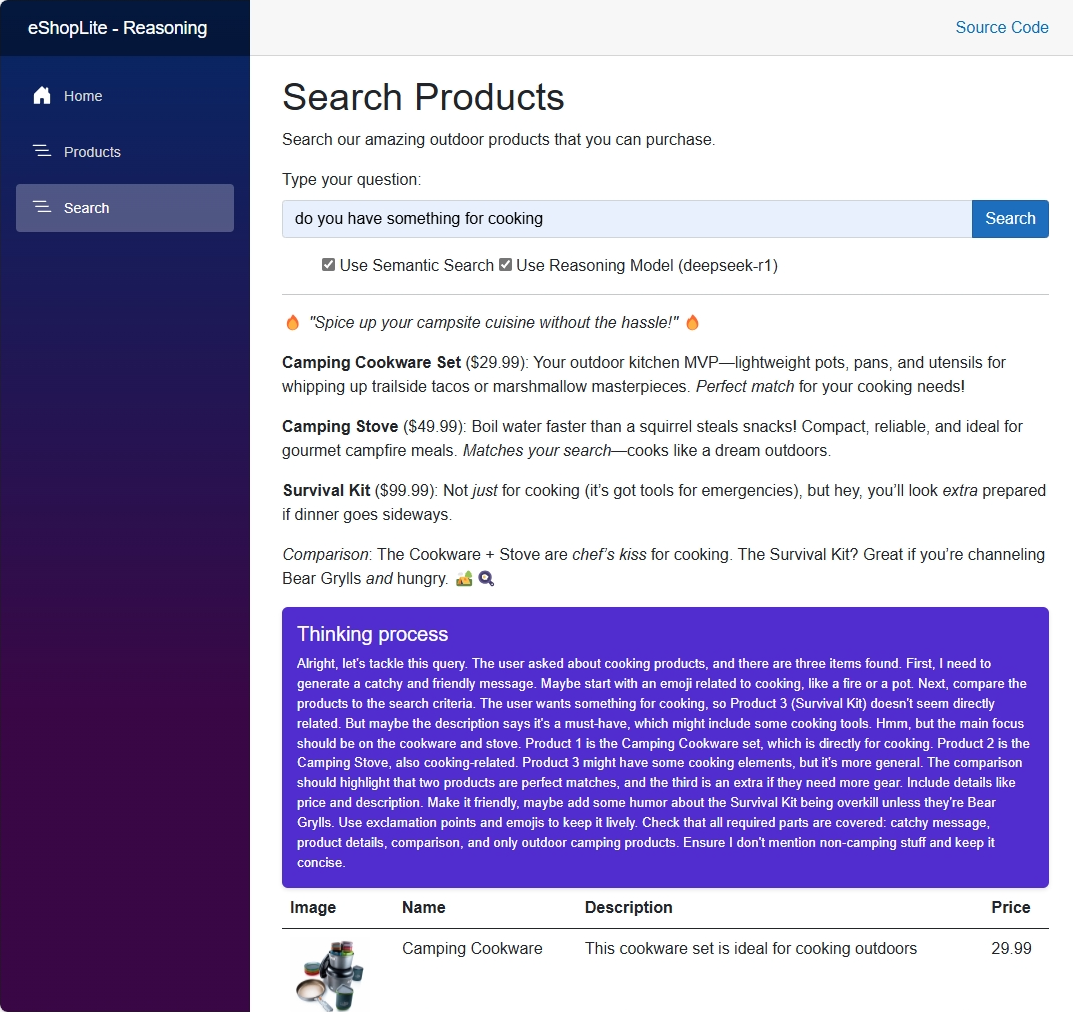Click the Home icon in the sidebar

(42, 95)
